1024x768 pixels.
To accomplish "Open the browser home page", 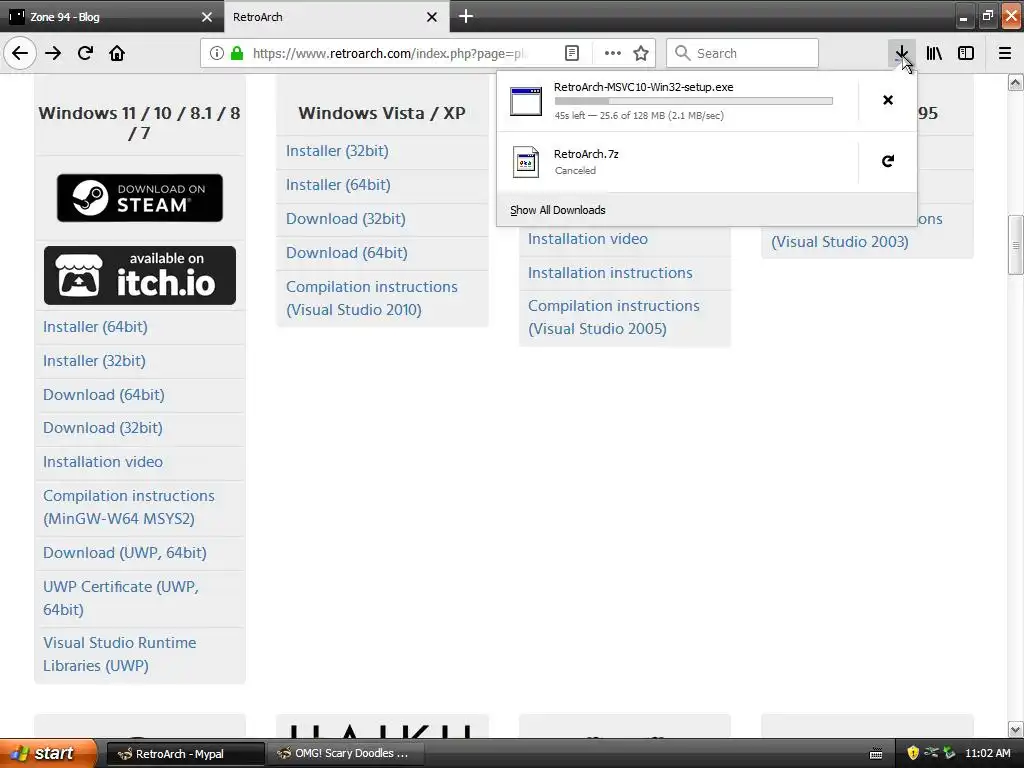I will (117, 54).
